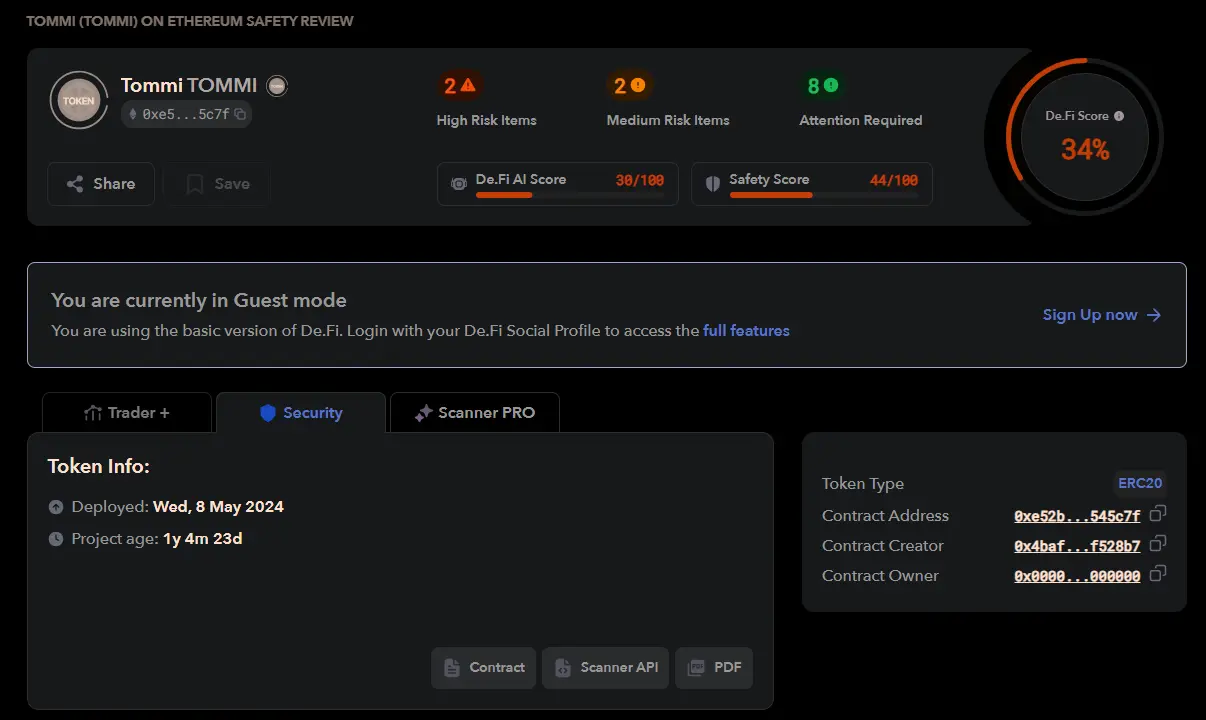Open the full features link
1206x720 pixels.
coord(746,330)
